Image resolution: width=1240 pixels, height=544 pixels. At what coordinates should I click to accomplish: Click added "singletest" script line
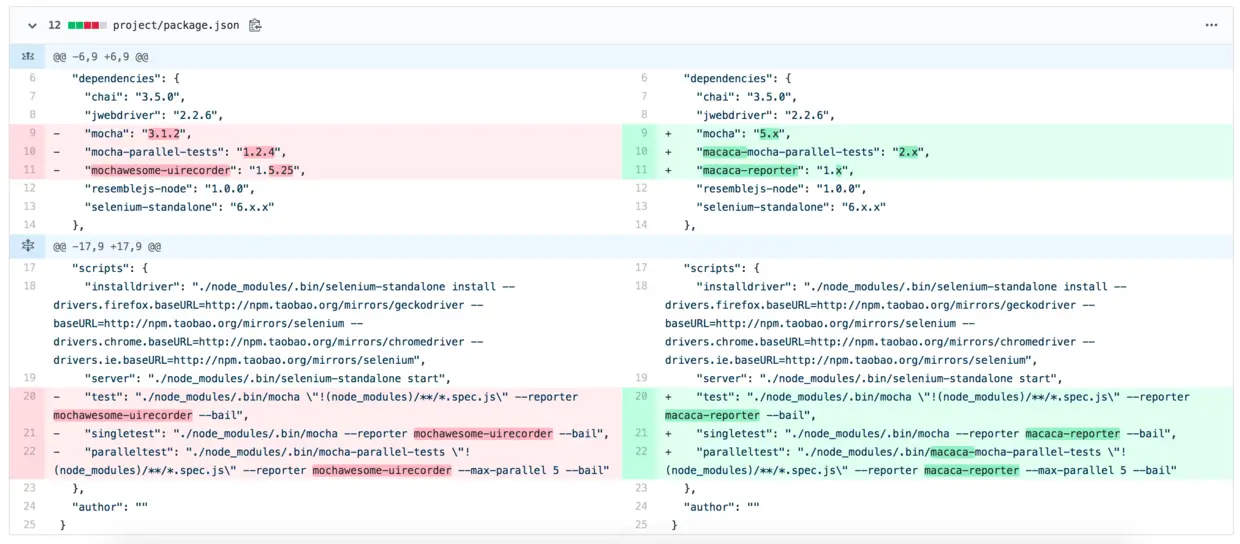pyautogui.click(x=945, y=434)
